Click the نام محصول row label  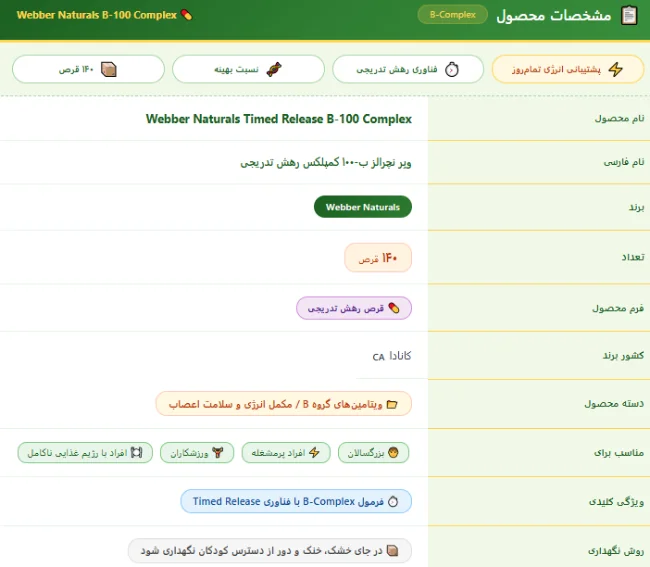619,119
